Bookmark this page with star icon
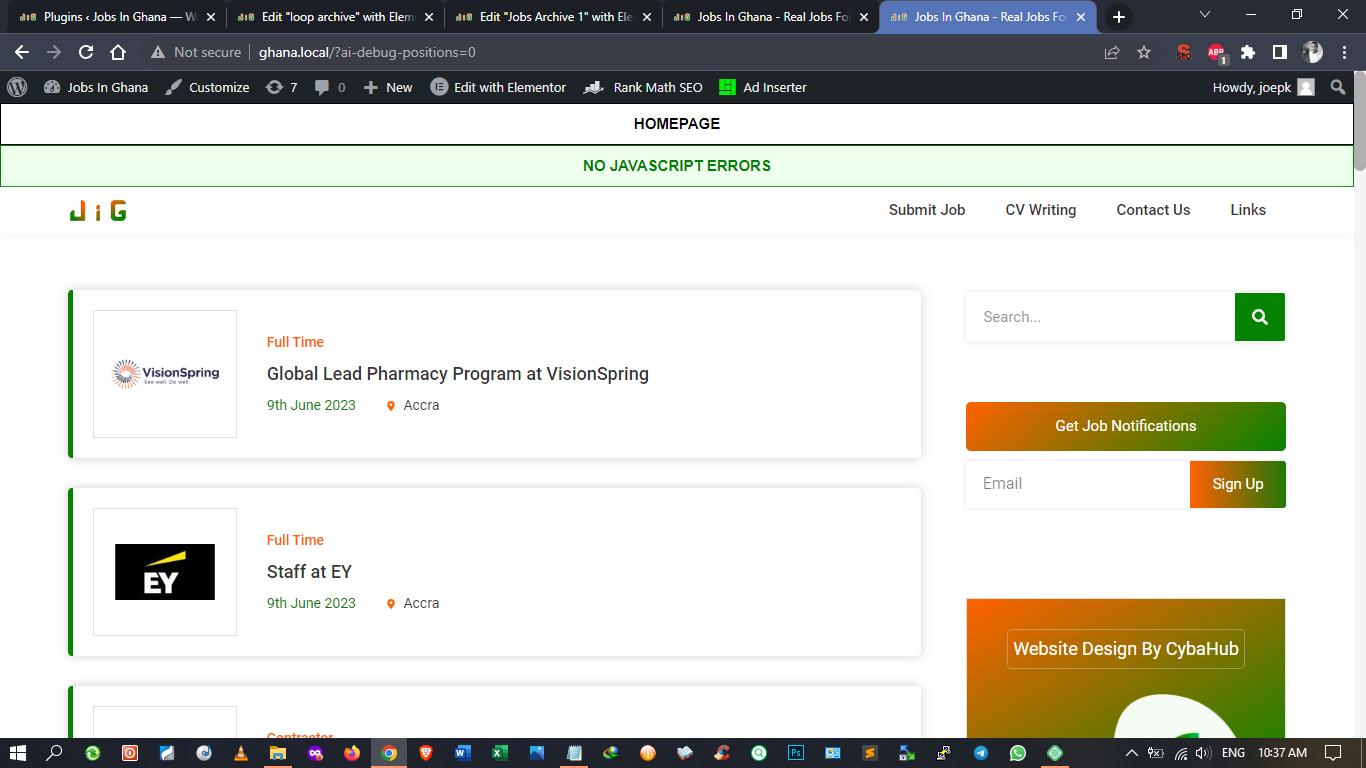Screen dimensions: 1366x768 (x=1144, y=52)
